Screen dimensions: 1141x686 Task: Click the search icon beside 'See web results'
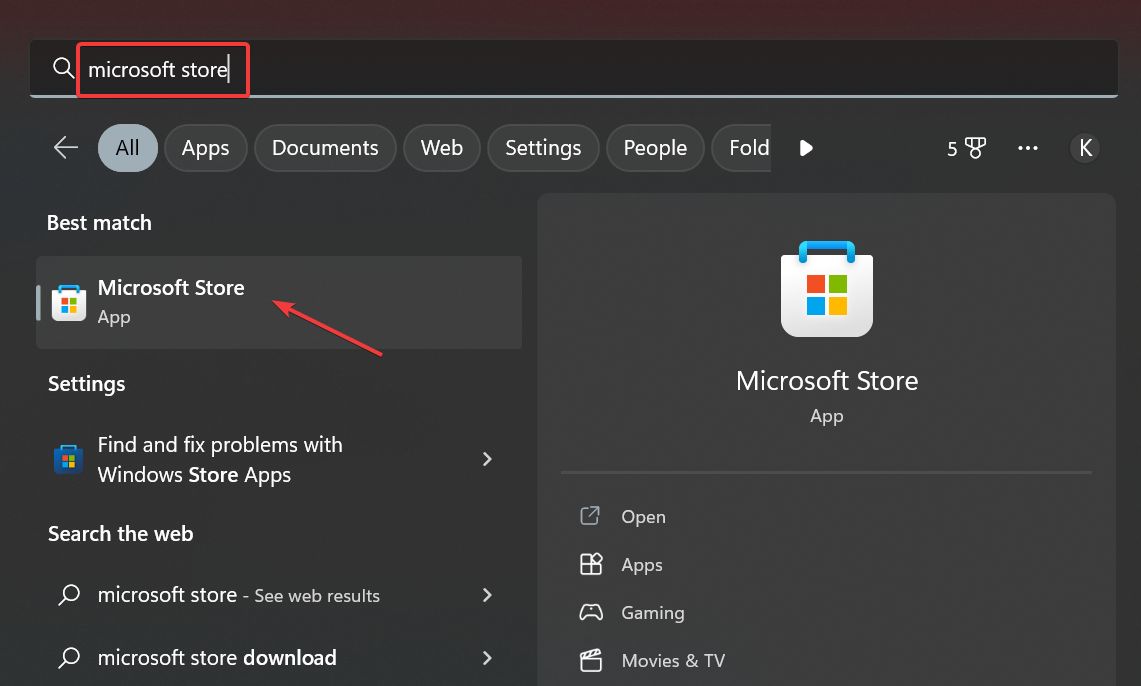tap(69, 595)
